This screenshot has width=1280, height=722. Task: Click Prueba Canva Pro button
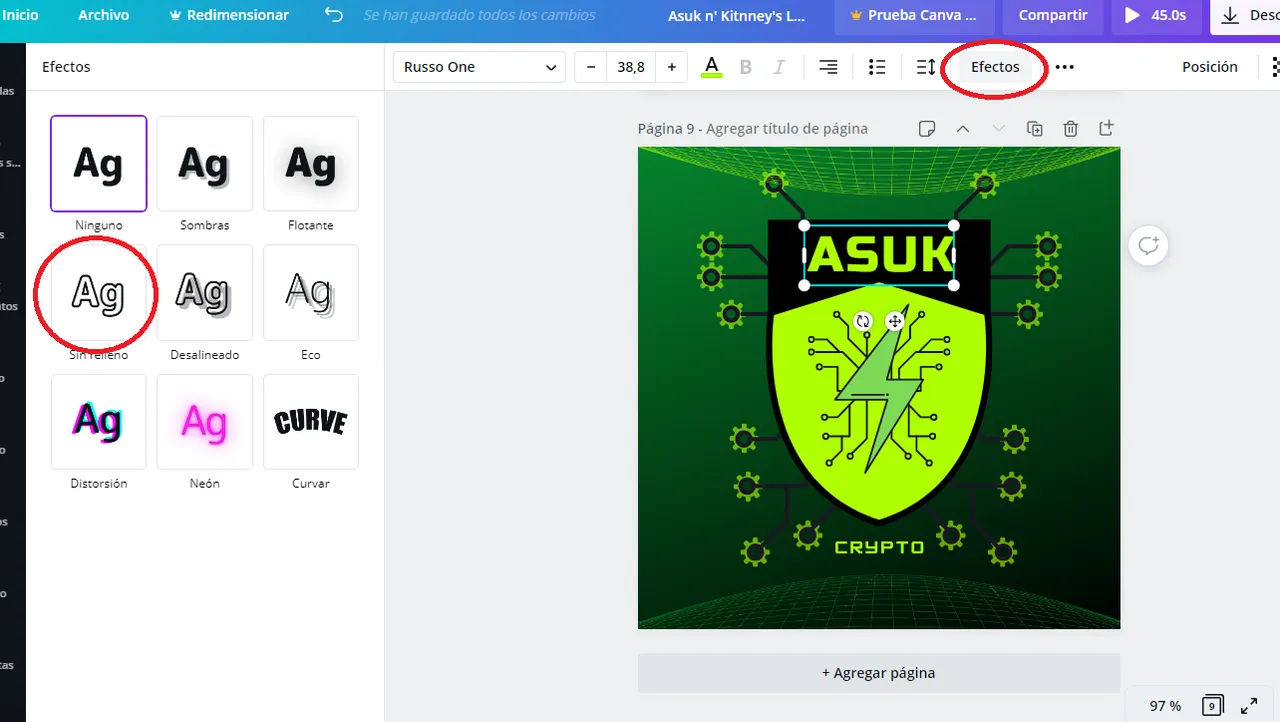coord(915,16)
